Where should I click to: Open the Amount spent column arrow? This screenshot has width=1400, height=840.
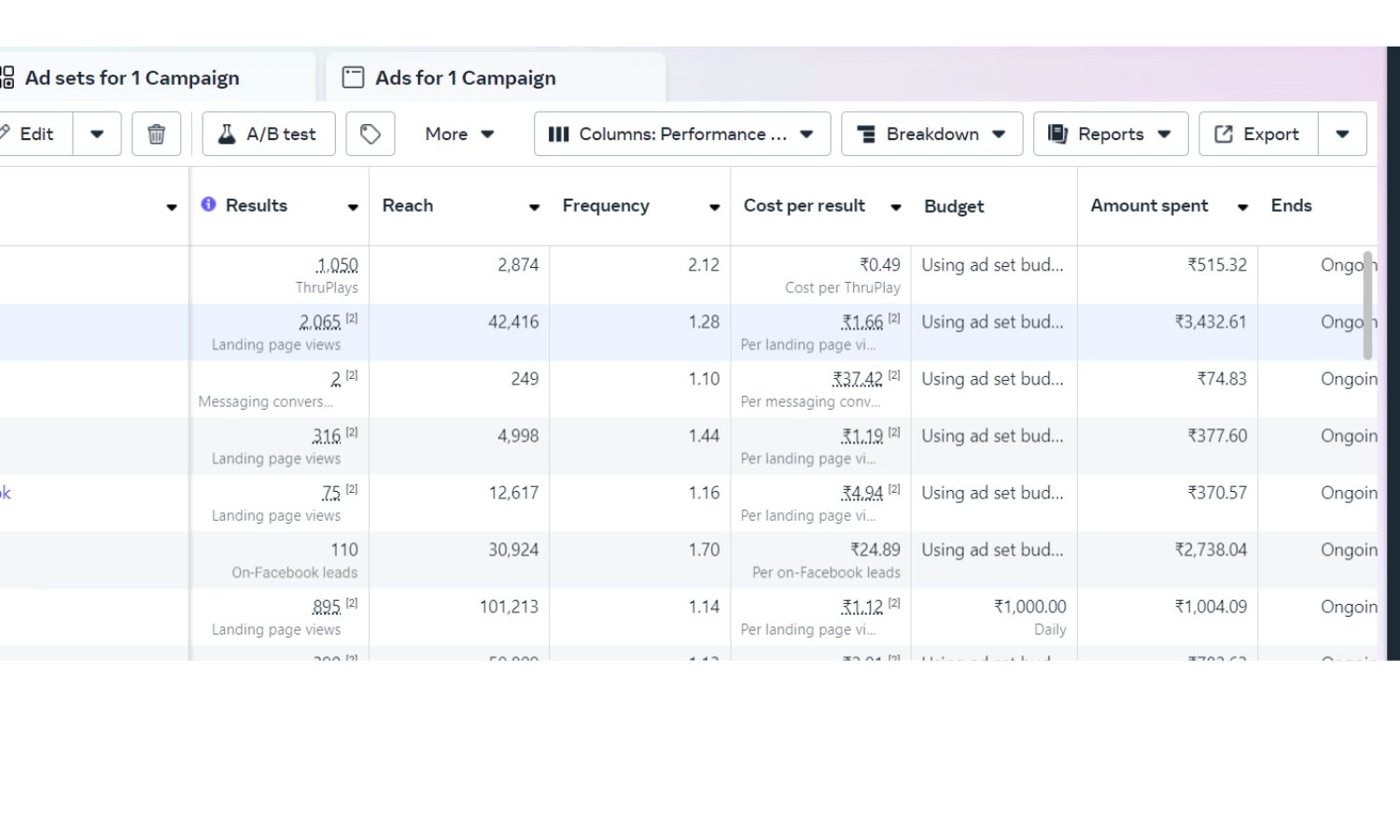(x=1242, y=207)
